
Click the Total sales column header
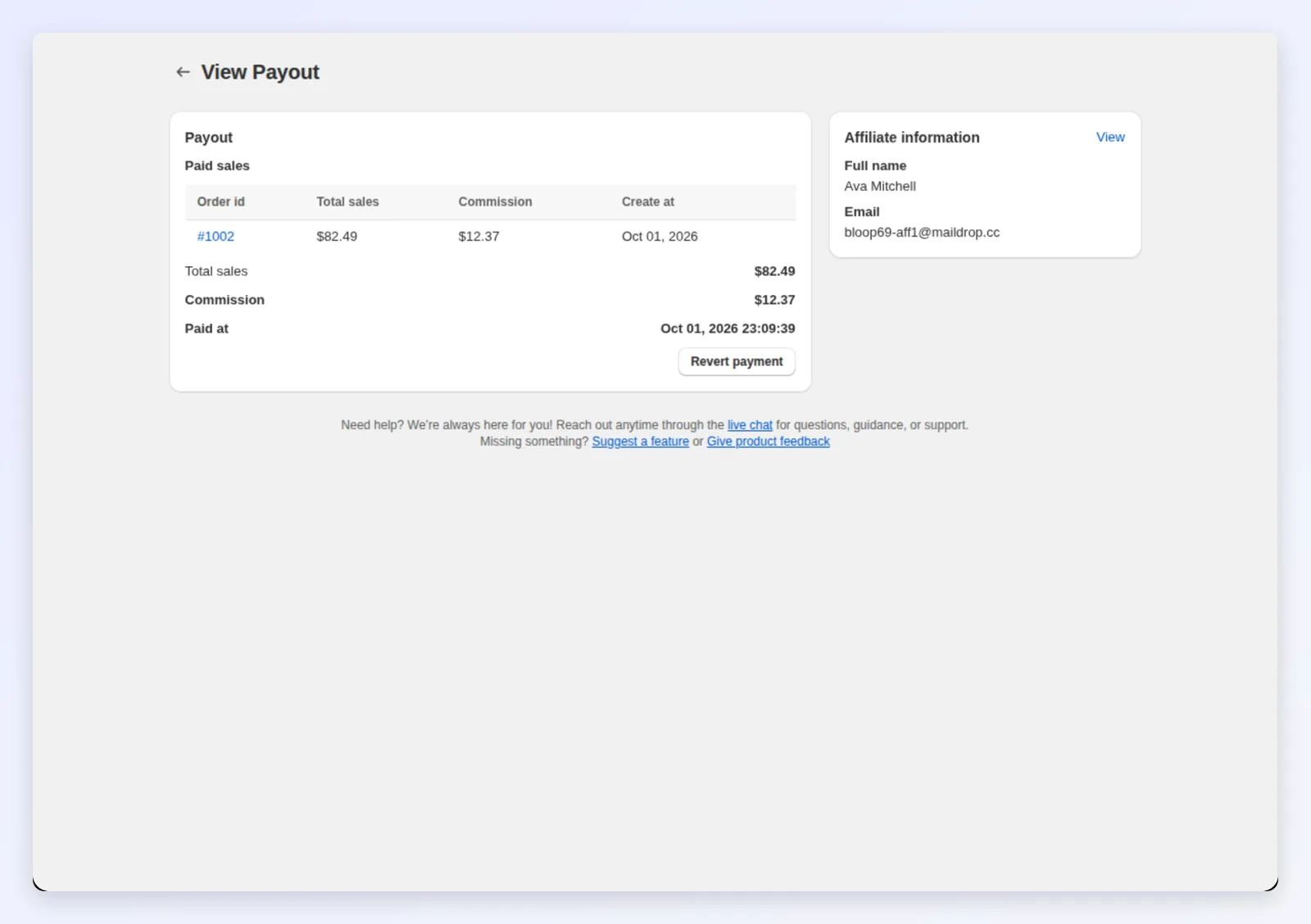click(347, 202)
